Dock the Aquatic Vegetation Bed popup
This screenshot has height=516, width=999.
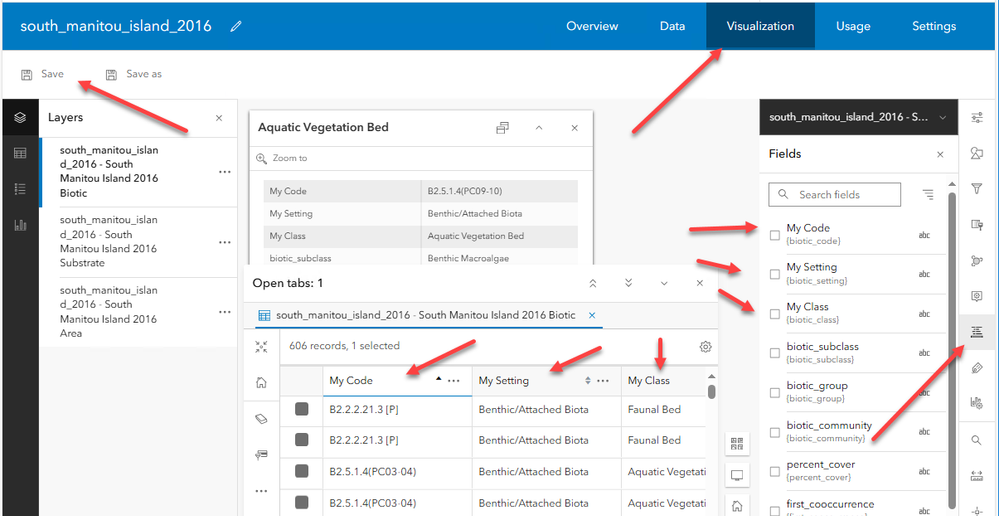click(502, 128)
